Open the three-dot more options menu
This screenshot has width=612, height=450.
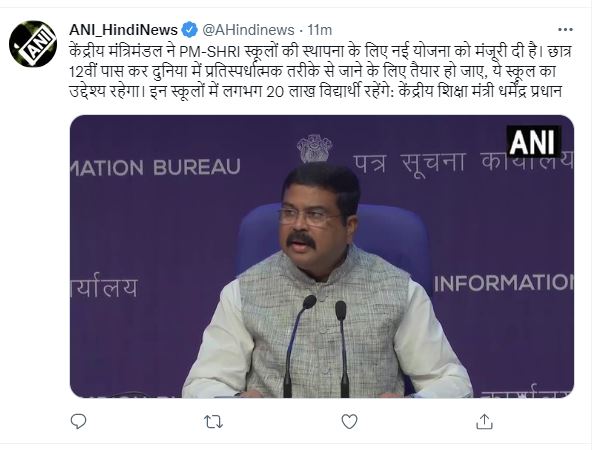tap(565, 30)
